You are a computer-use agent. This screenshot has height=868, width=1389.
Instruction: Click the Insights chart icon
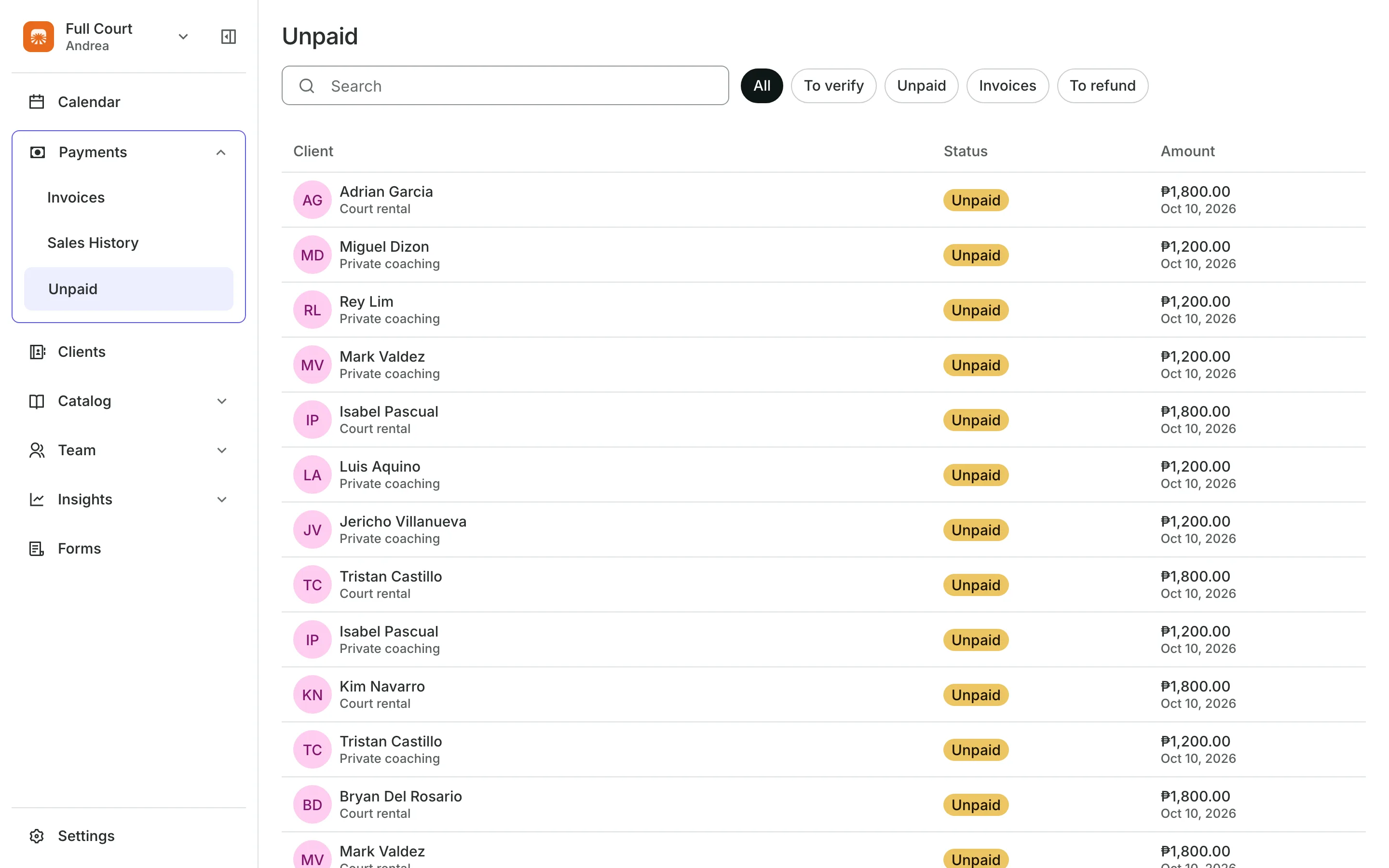(x=37, y=500)
